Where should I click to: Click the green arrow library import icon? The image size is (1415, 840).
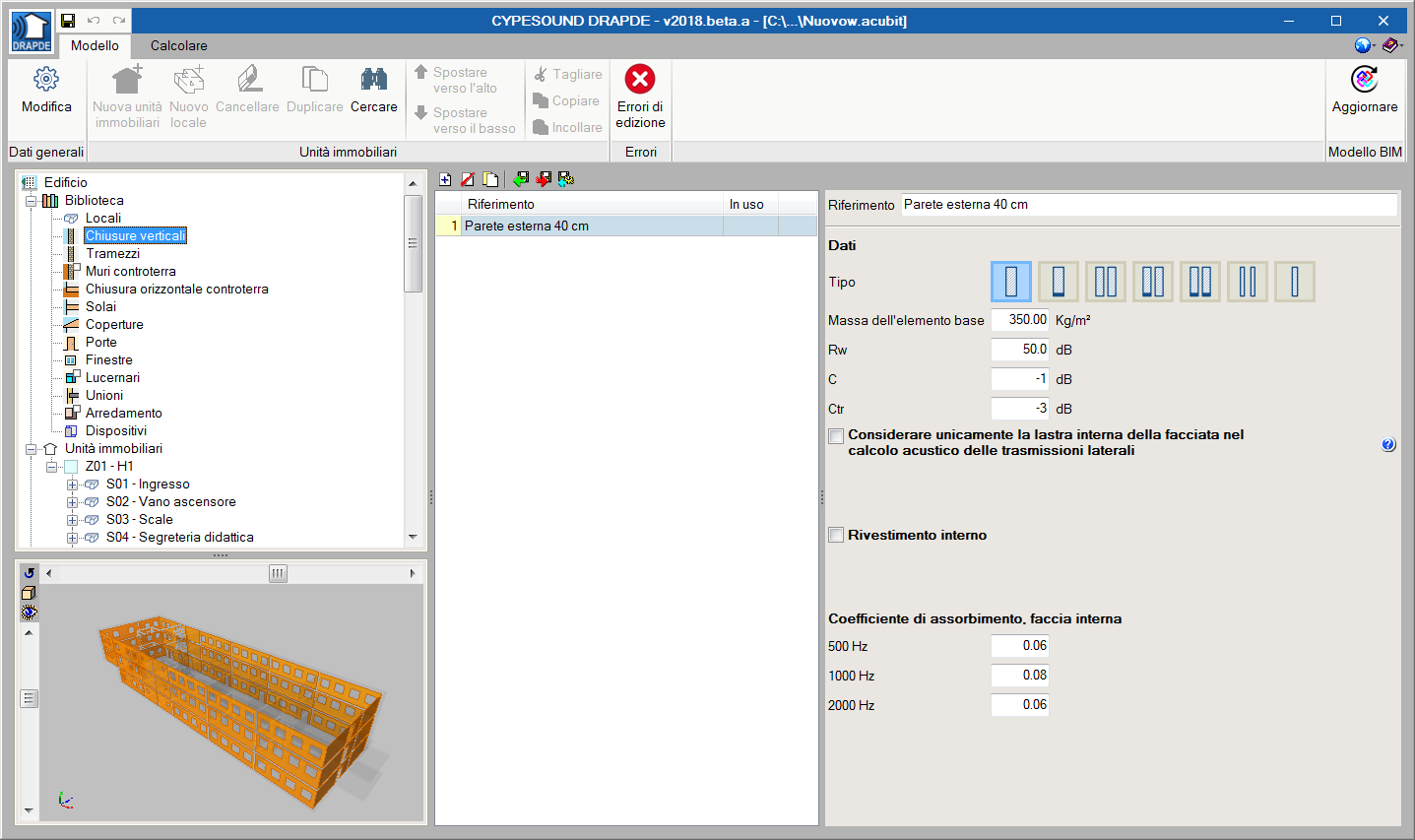click(521, 179)
